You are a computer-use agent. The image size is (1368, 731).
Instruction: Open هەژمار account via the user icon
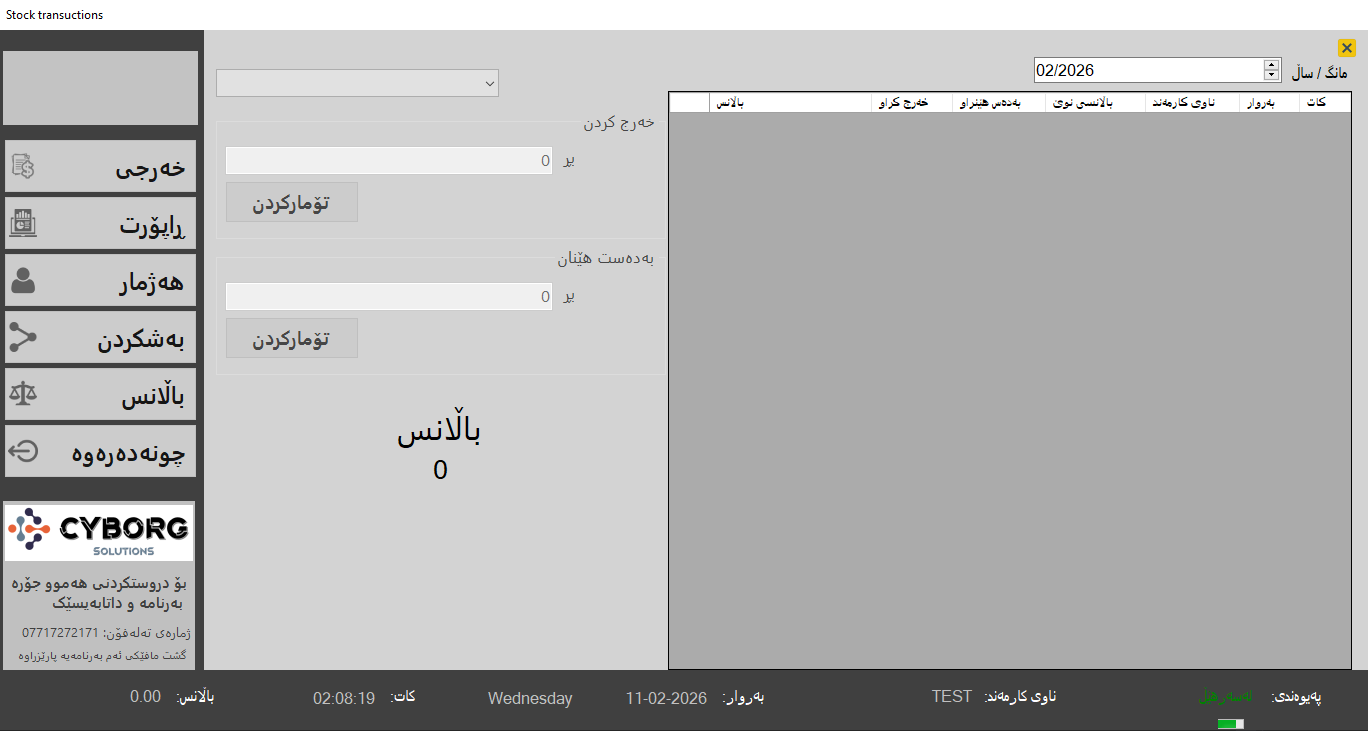pos(23,281)
